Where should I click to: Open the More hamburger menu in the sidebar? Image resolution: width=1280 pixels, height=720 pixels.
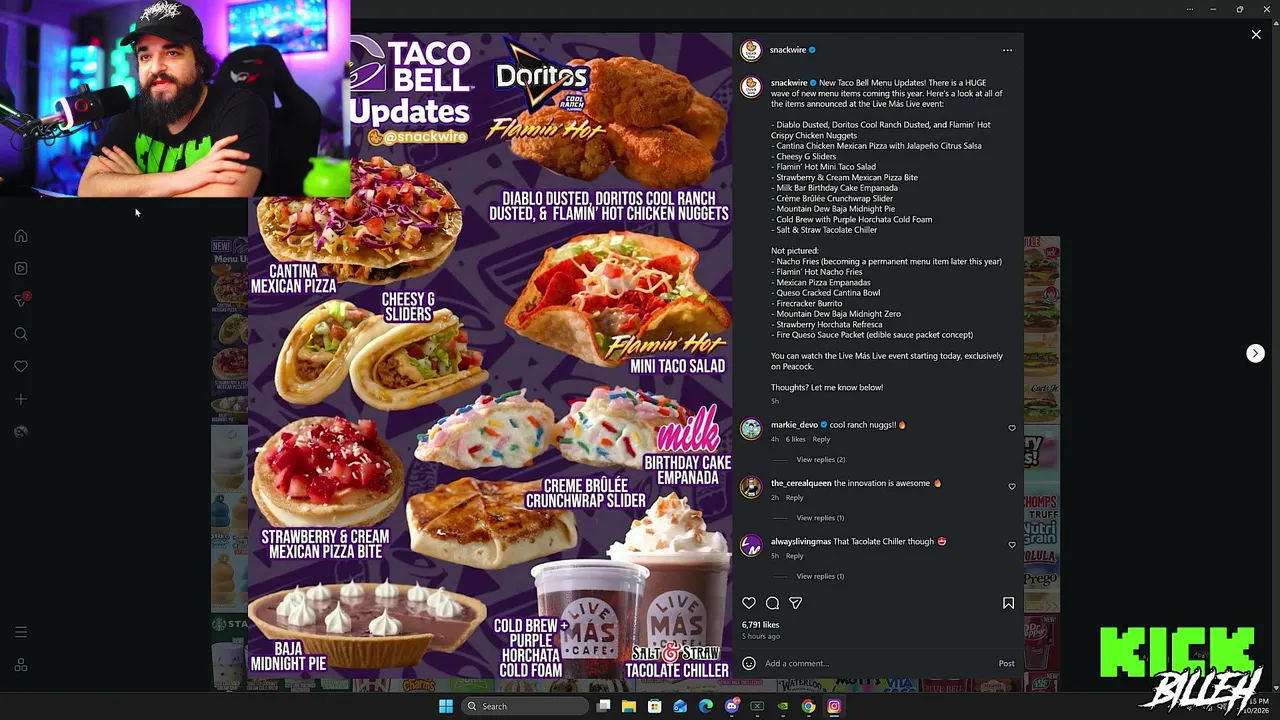(21, 632)
